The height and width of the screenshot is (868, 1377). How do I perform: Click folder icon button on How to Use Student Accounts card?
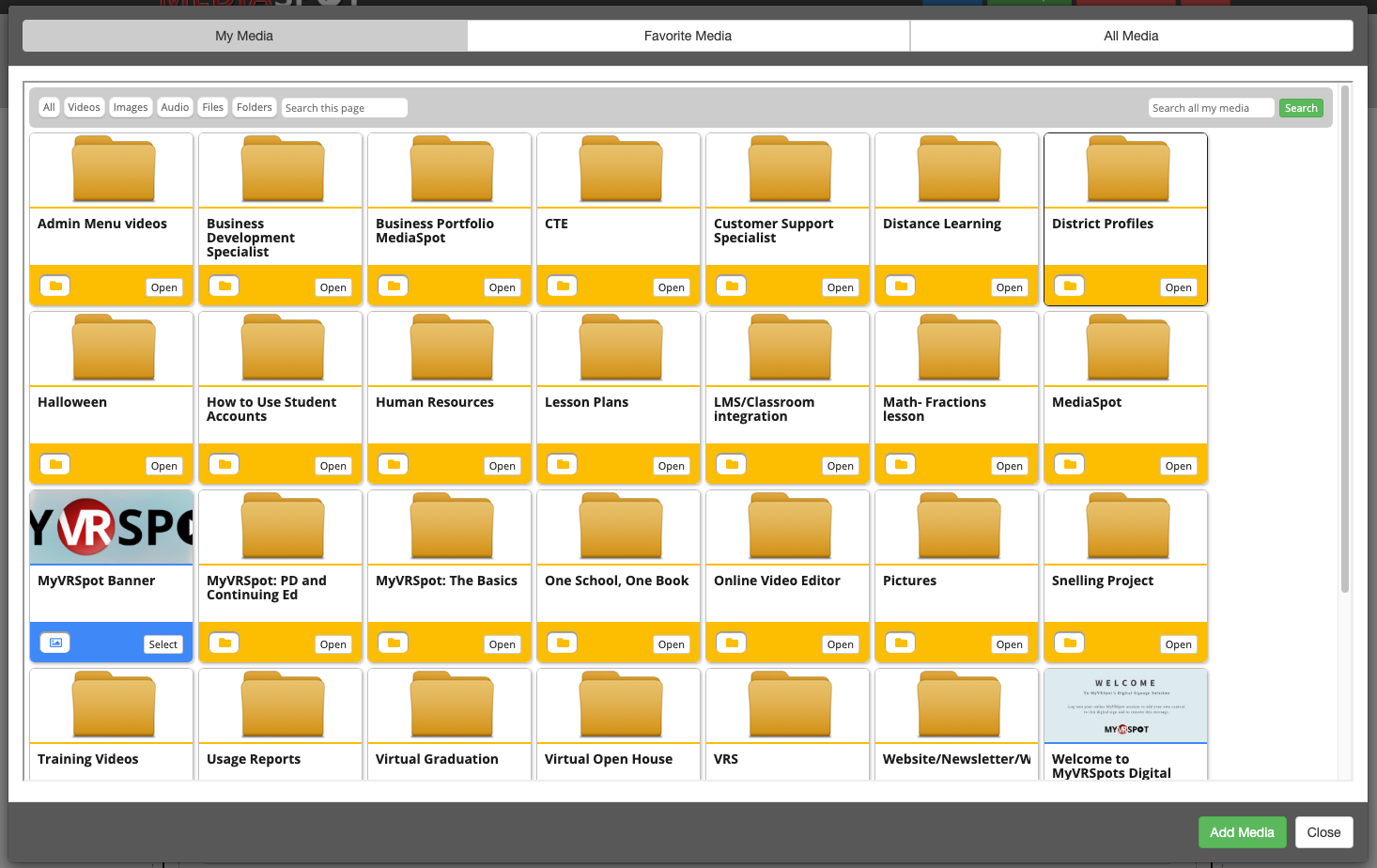224,464
